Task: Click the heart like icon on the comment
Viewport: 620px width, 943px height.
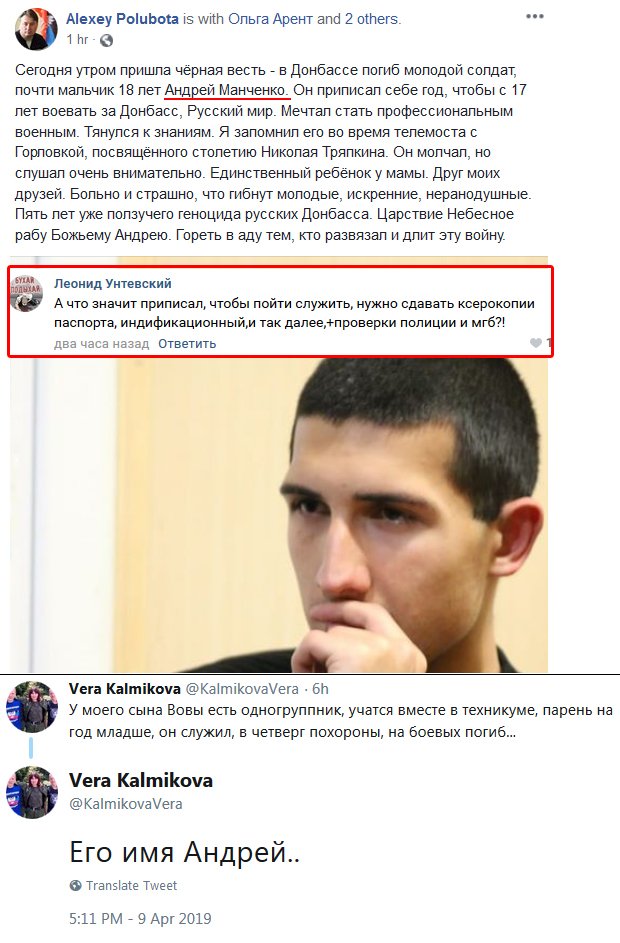Action: (x=536, y=343)
